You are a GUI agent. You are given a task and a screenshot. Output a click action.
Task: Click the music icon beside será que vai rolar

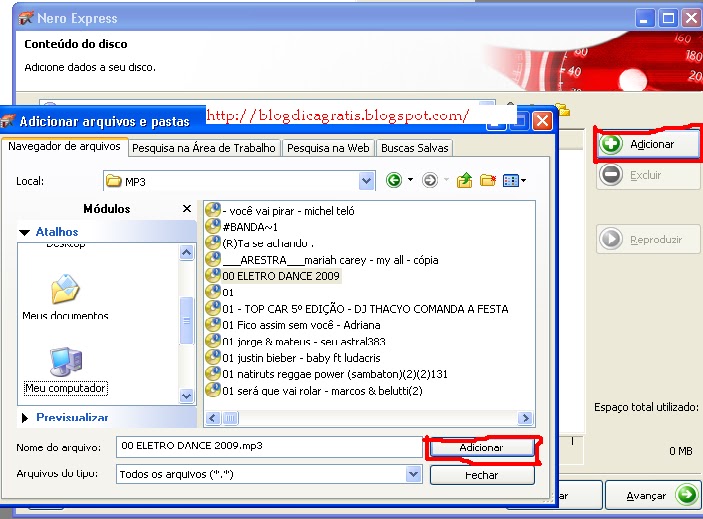(213, 390)
